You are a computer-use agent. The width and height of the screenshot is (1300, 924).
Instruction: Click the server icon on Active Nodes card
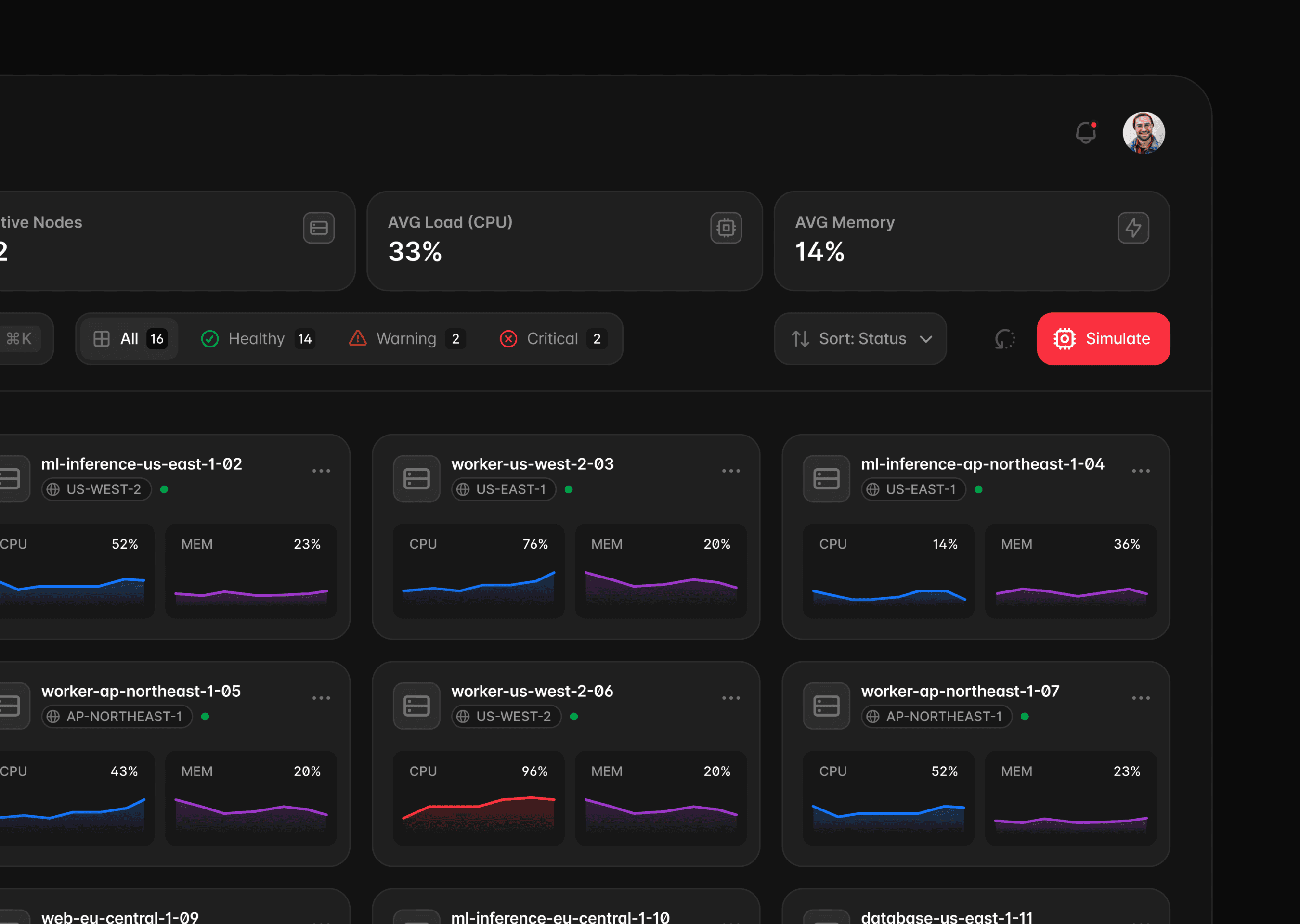point(319,228)
